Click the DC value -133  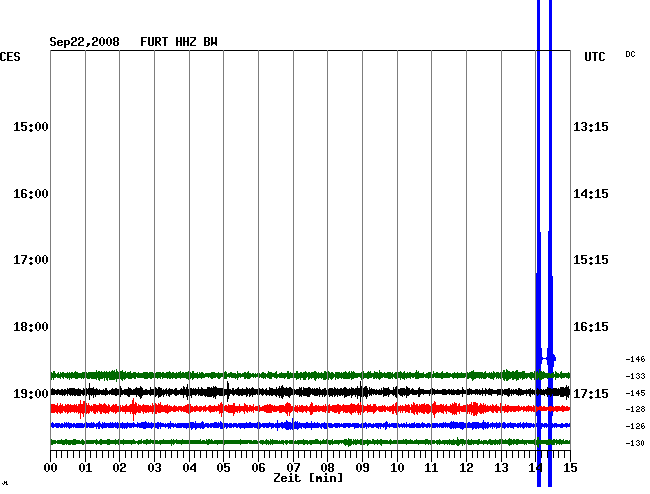coord(635,376)
